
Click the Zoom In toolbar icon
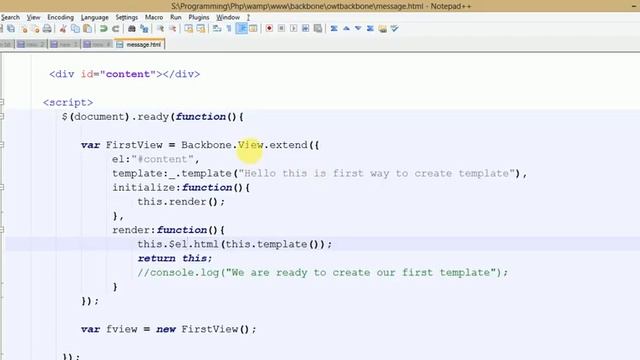click(160, 29)
